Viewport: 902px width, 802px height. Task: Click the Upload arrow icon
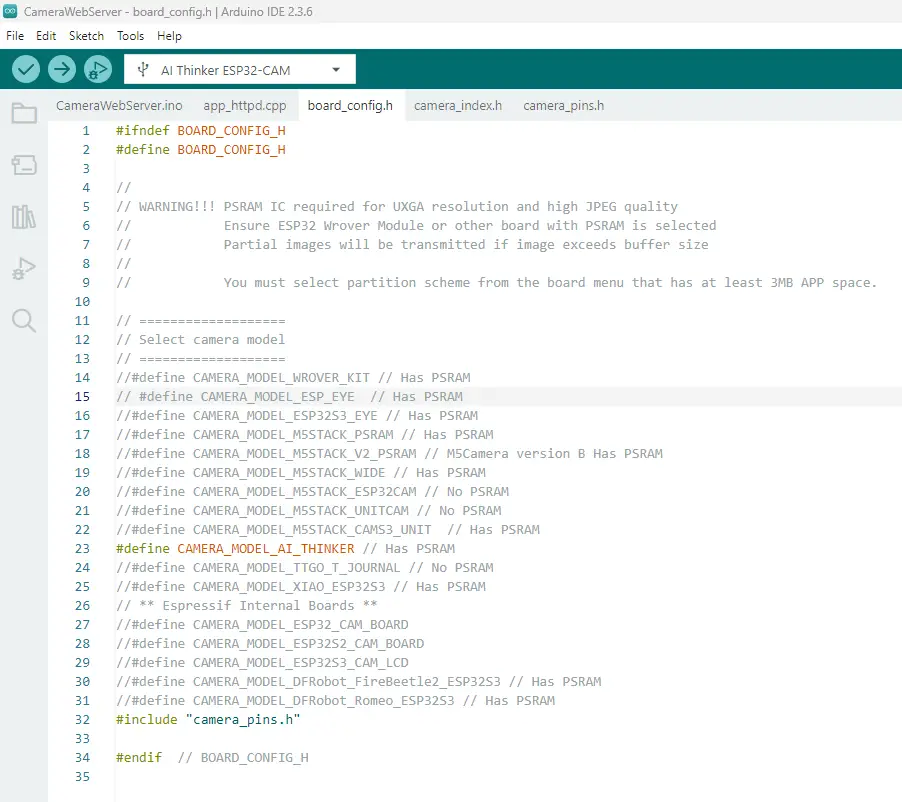[x=61, y=69]
